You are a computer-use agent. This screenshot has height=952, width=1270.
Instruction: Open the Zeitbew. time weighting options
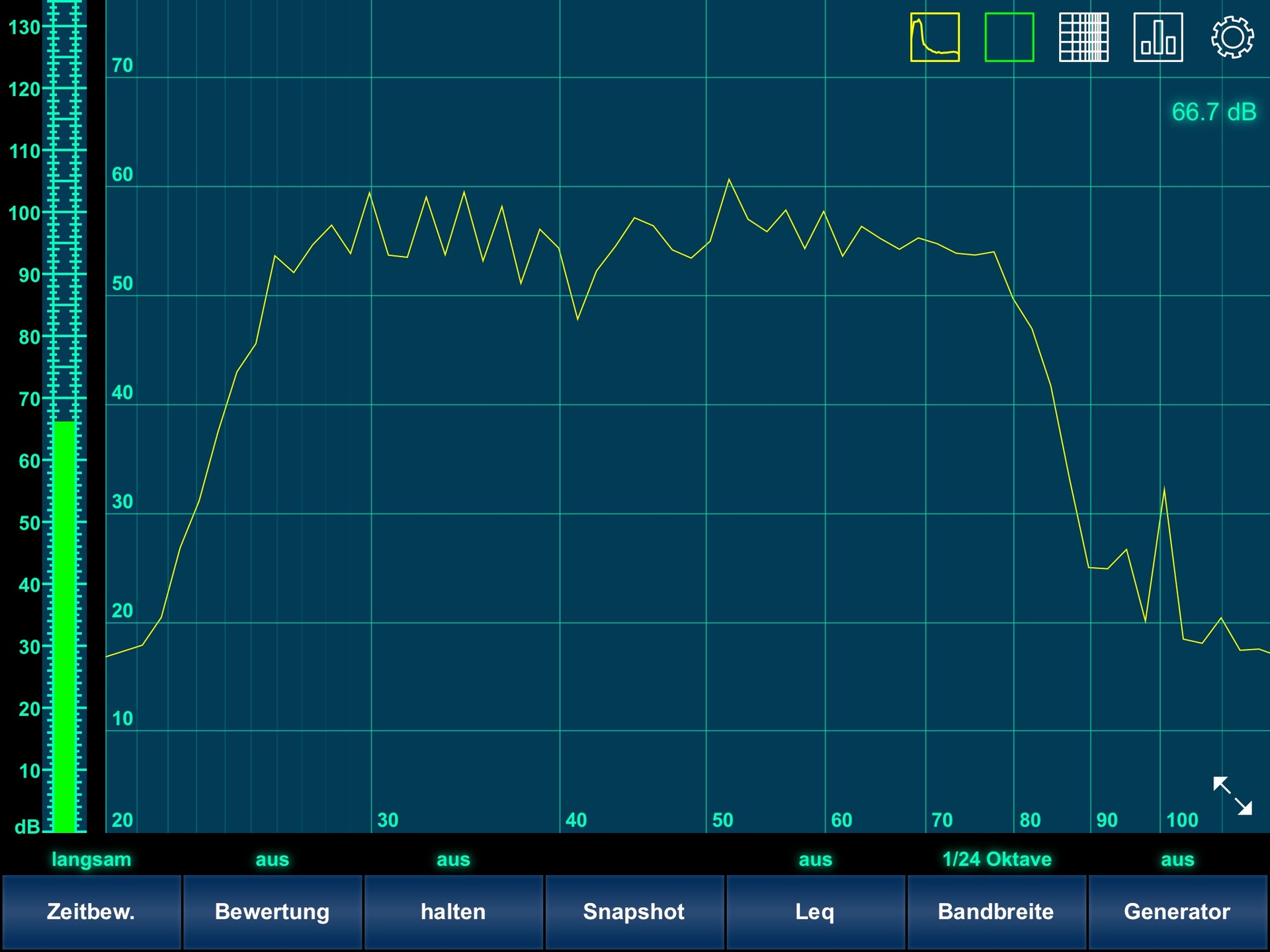[91, 912]
